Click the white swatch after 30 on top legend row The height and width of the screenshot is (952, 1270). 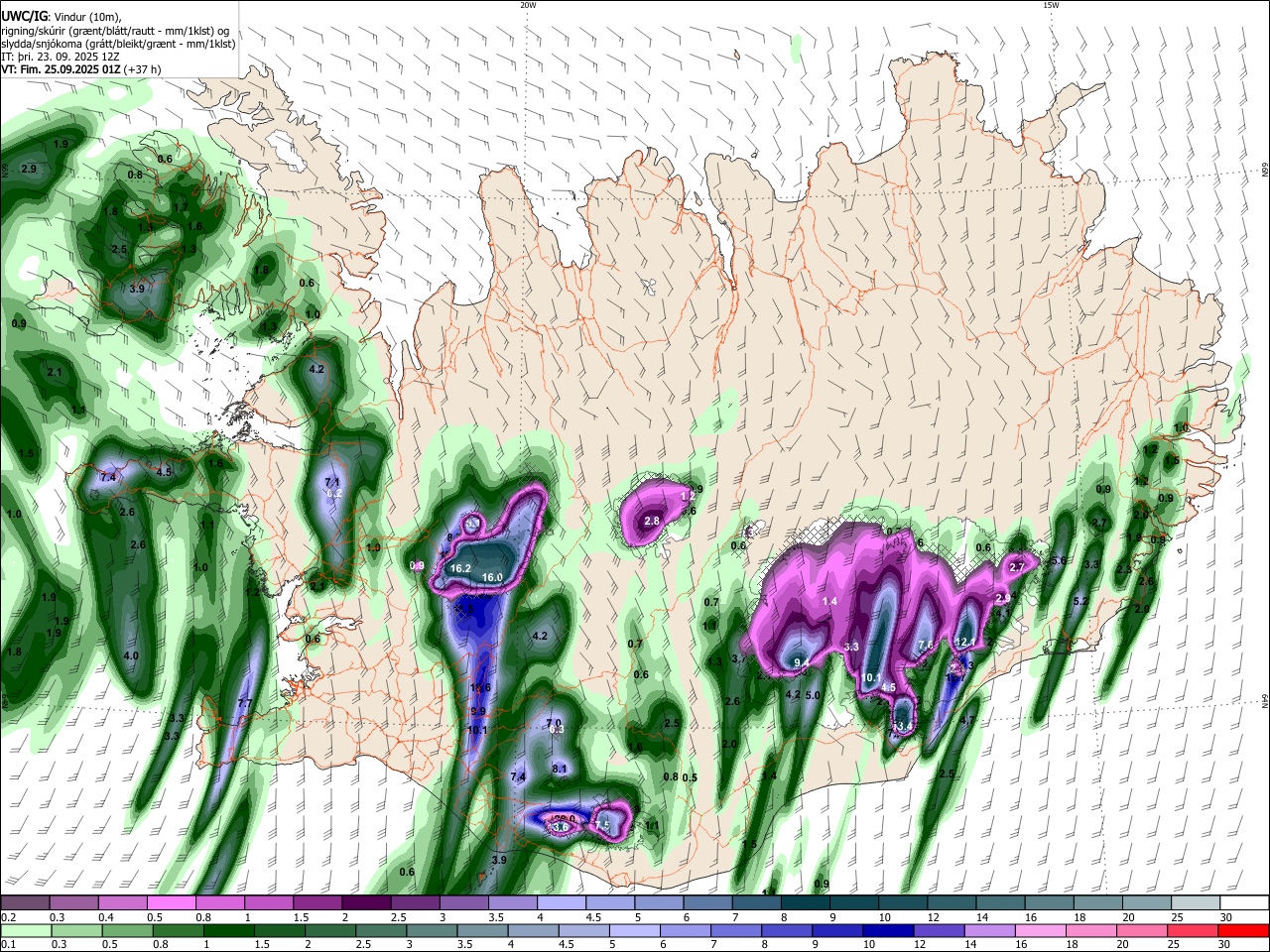(x=1243, y=903)
